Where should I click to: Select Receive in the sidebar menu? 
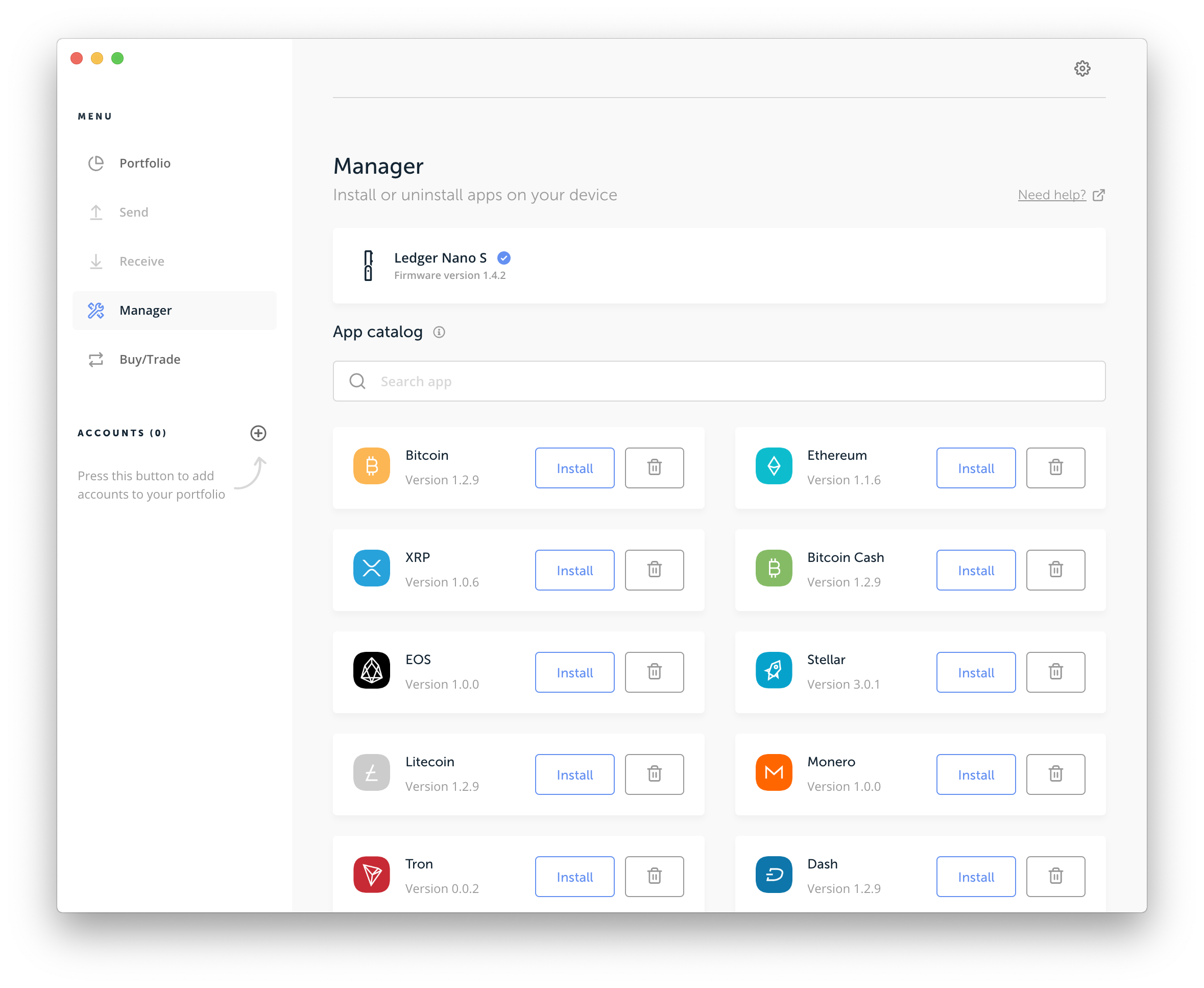click(175, 261)
